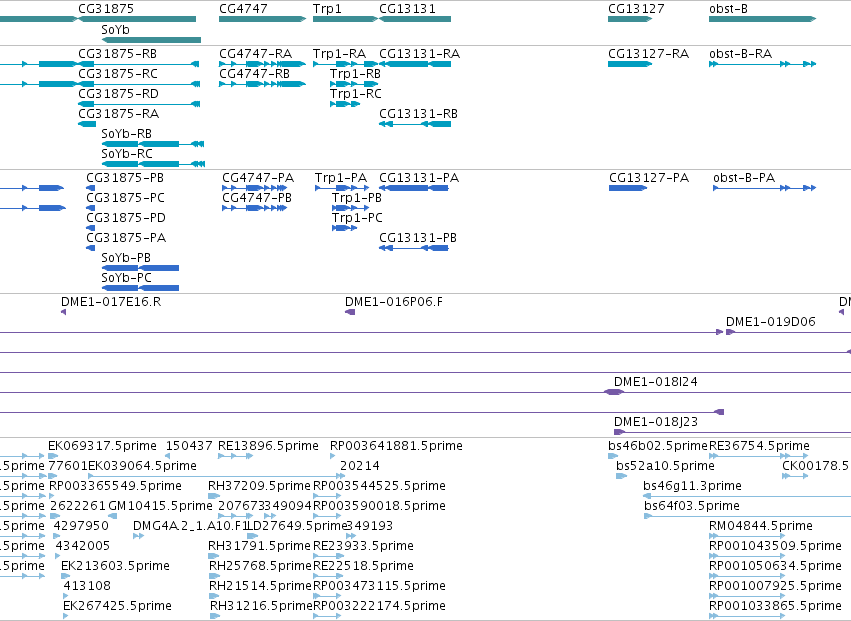Click the obst-B gene label

(x=728, y=9)
